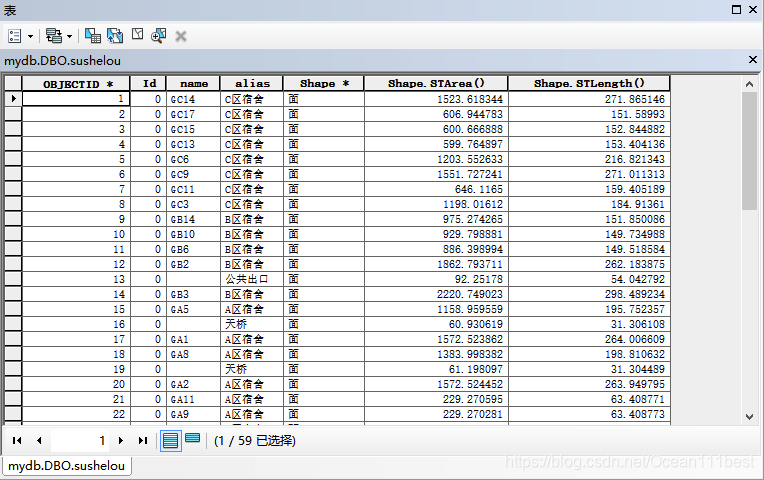Show selected records view button
Viewport: 764px width, 480px height.
pyautogui.click(x=192, y=438)
